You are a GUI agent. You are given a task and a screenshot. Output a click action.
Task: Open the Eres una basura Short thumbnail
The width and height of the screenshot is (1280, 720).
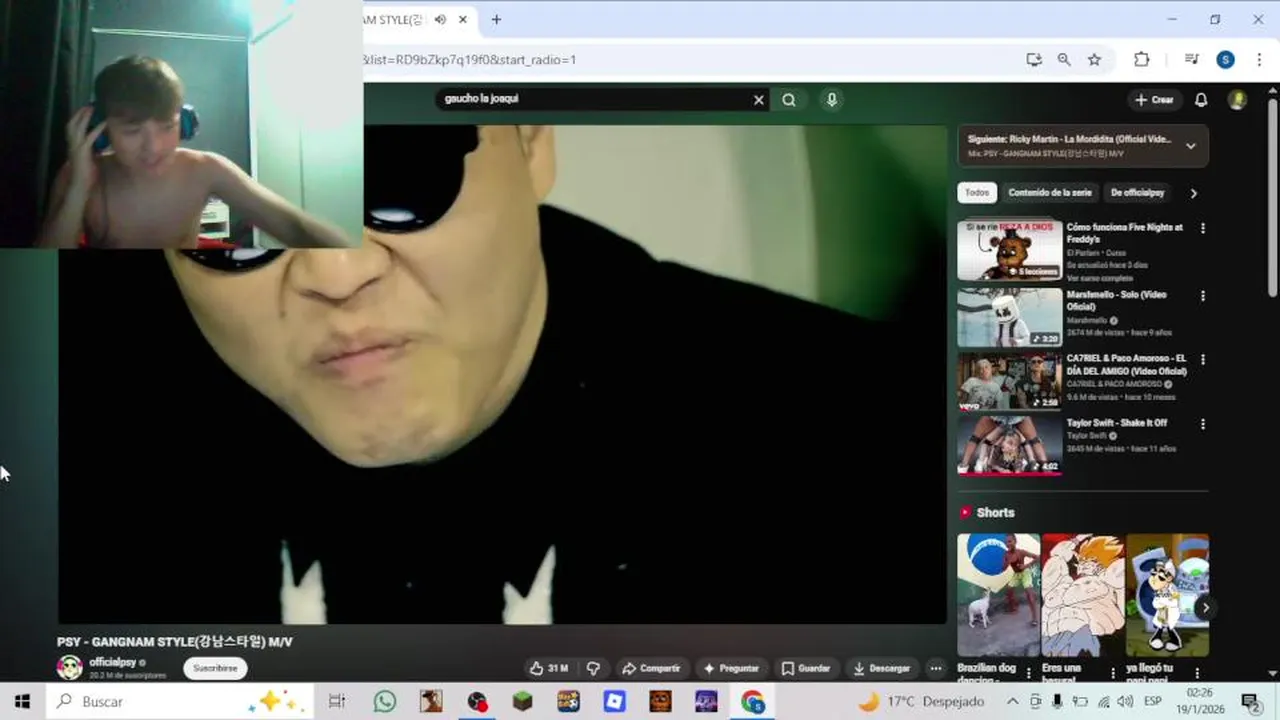[1083, 594]
